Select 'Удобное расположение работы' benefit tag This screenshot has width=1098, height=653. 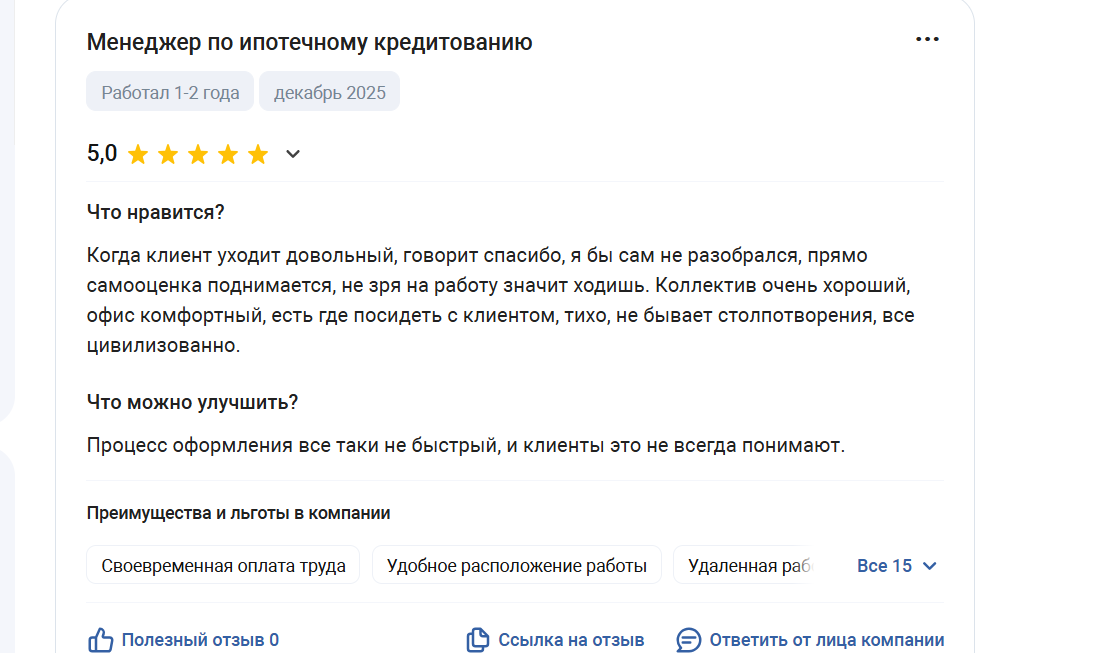(516, 566)
